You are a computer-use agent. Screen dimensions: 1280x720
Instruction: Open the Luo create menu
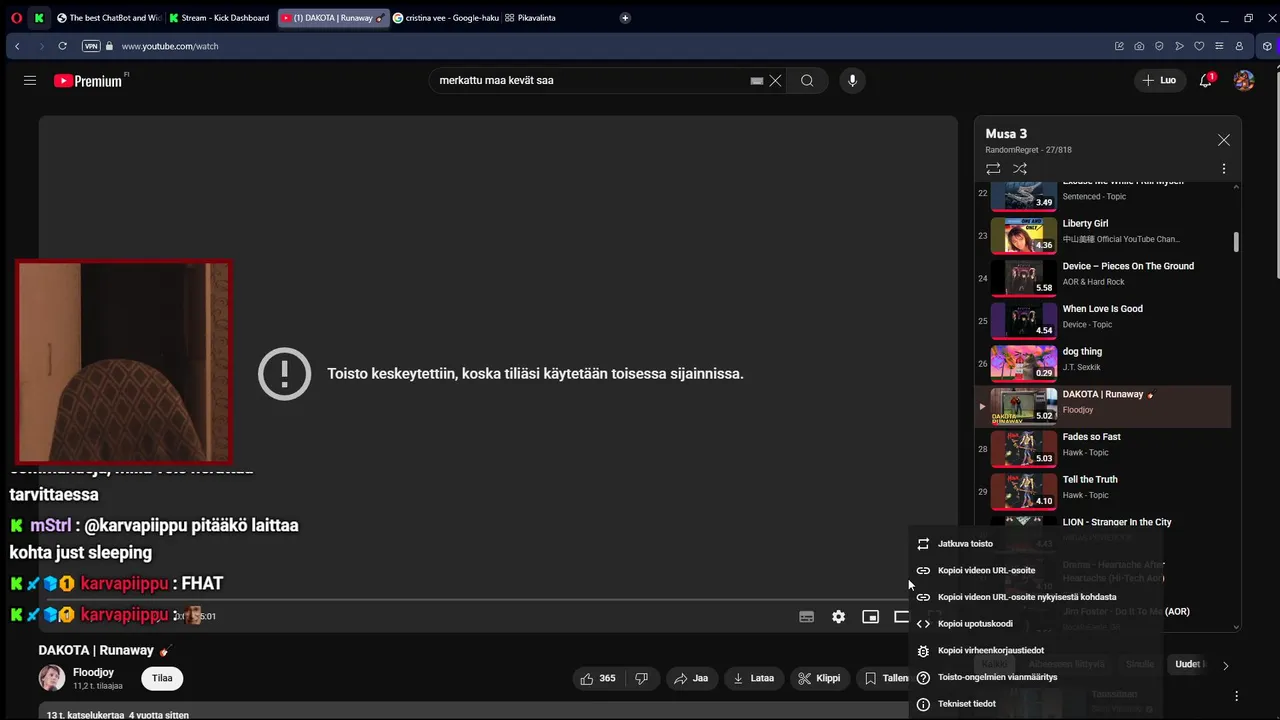(1160, 80)
